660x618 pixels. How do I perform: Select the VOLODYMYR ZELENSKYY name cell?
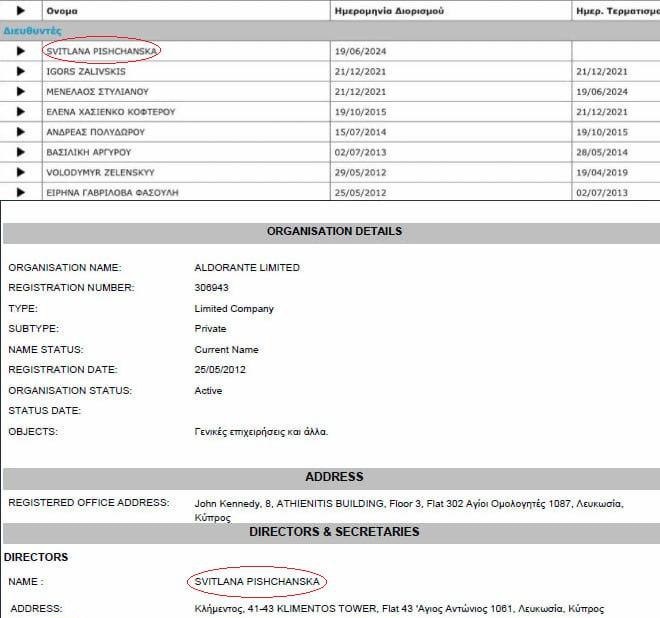pyautogui.click(x=99, y=172)
